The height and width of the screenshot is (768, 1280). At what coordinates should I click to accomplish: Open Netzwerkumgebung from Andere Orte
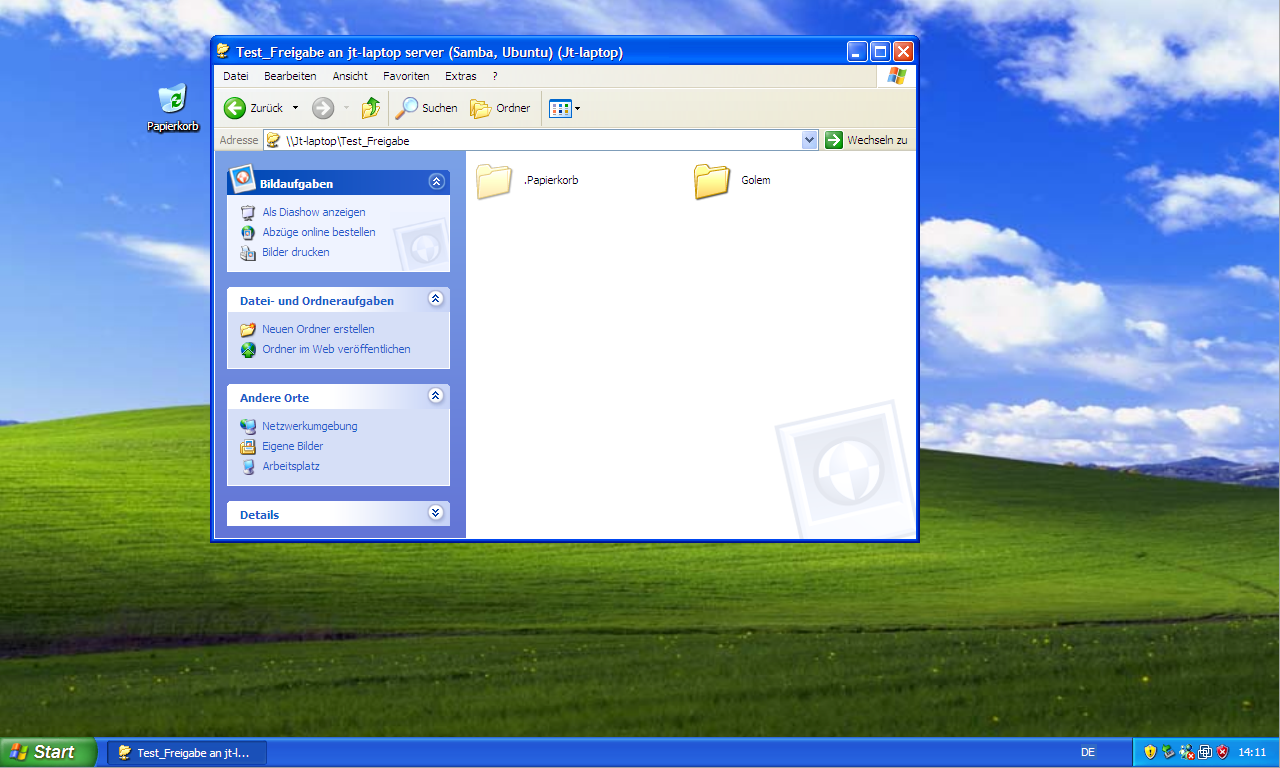(x=310, y=426)
